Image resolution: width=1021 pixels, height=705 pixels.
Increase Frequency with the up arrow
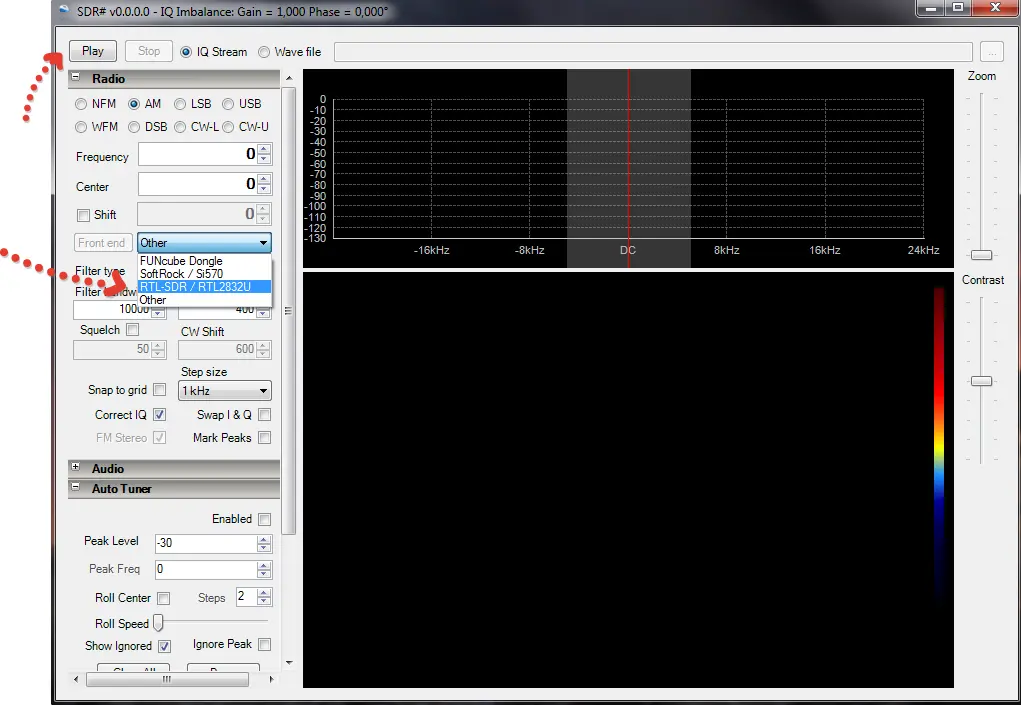click(264, 150)
